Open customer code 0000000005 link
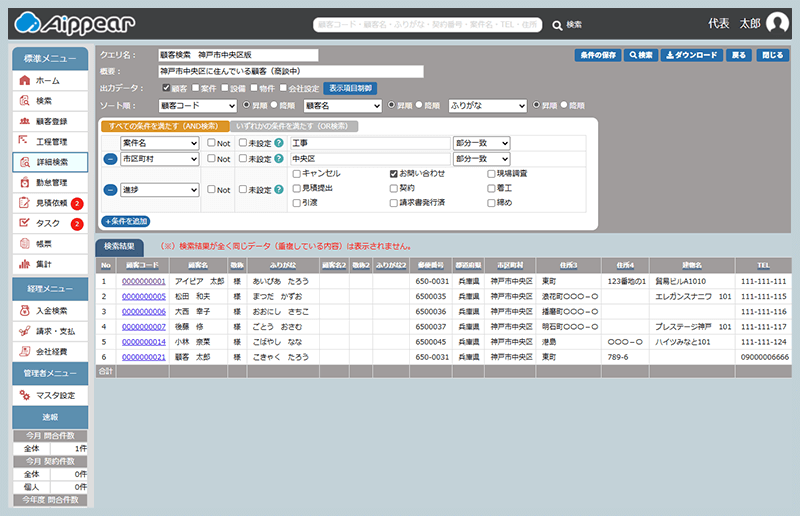Screen dimensions: 800x516 (143, 297)
